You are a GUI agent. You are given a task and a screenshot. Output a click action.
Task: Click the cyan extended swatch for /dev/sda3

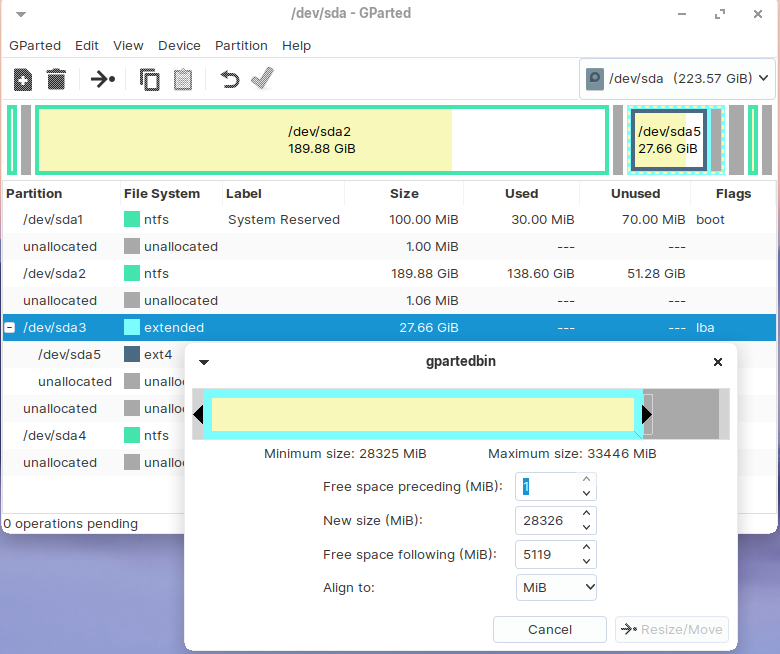coord(132,327)
